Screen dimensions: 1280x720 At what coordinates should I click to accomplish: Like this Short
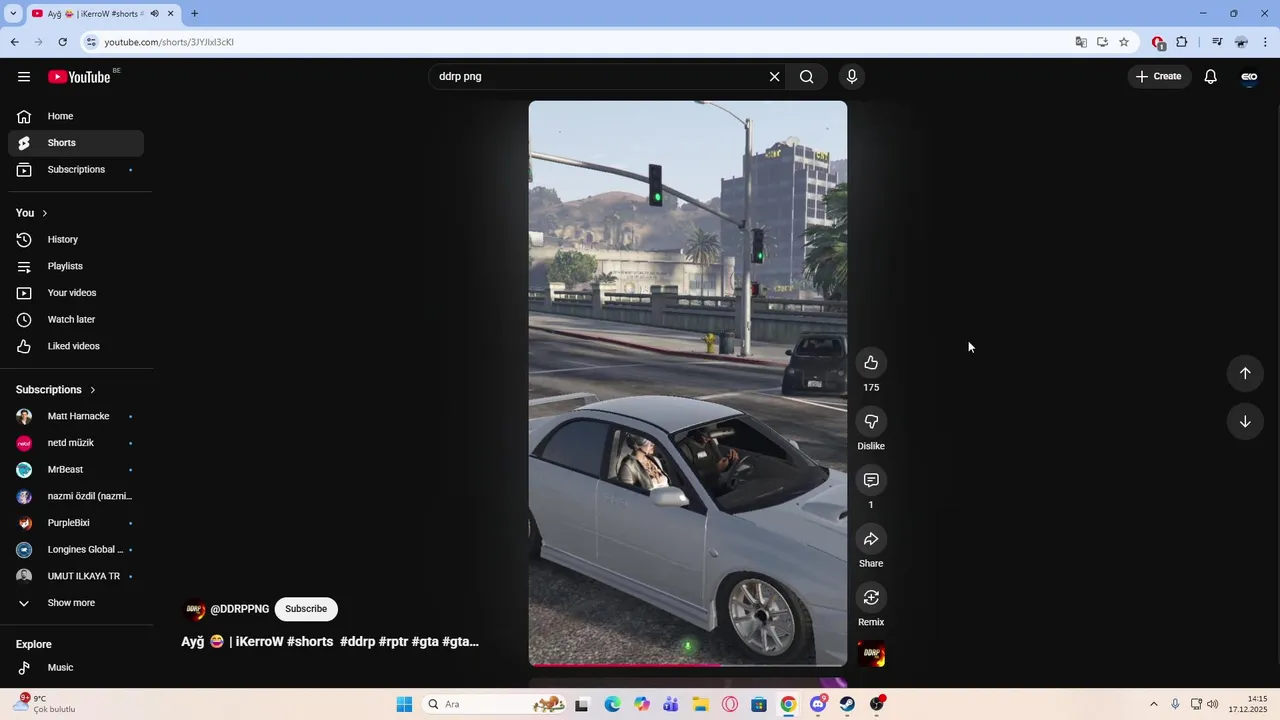coord(871,363)
